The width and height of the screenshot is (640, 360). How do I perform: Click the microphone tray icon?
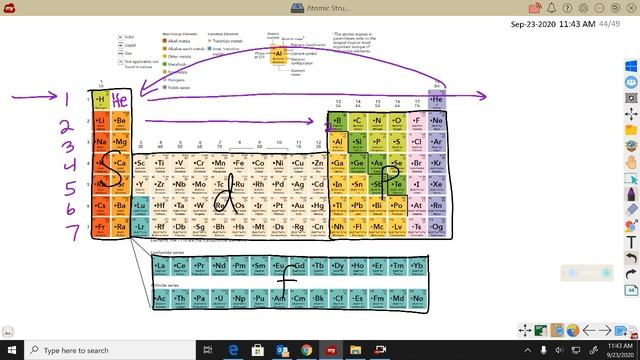(543, 350)
